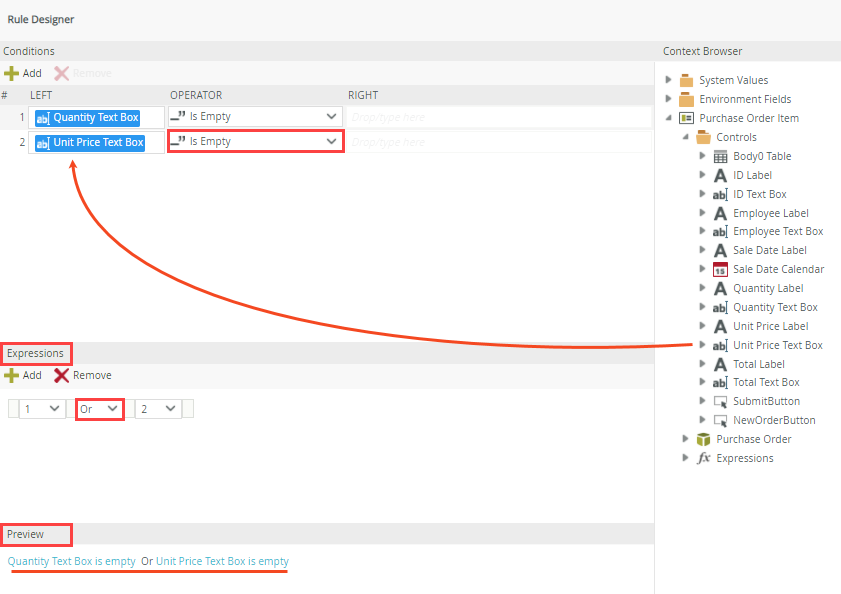
Task: Click the OPERATOR column header
Action: click(x=196, y=95)
